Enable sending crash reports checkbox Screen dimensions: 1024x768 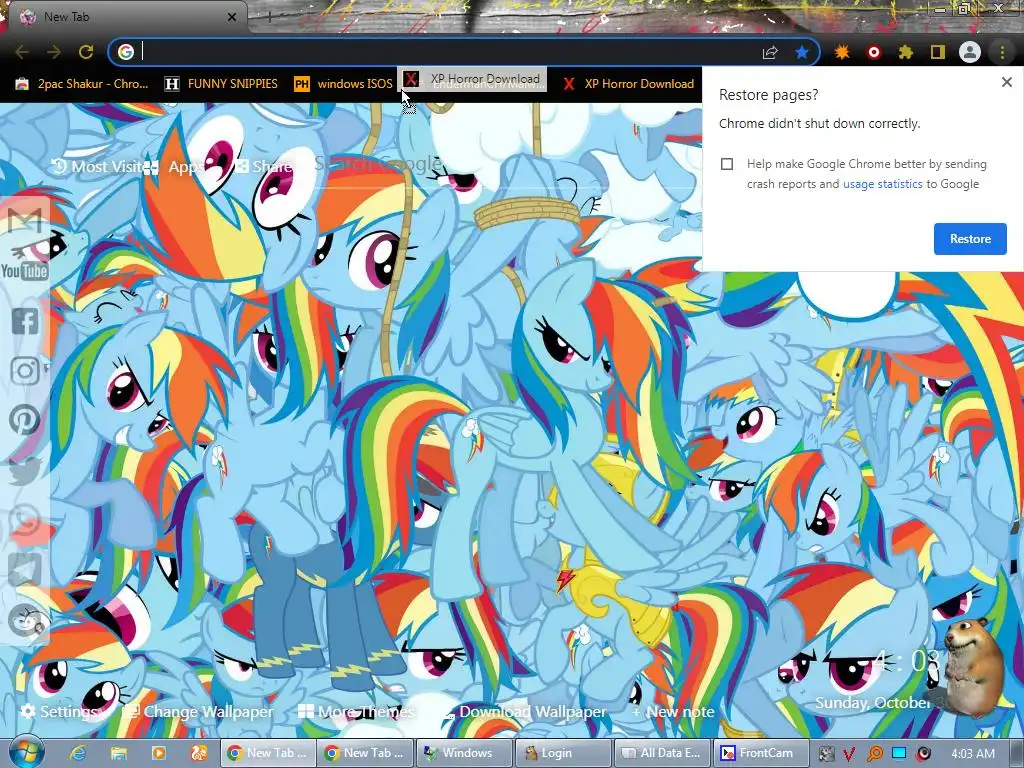pyautogui.click(x=727, y=164)
